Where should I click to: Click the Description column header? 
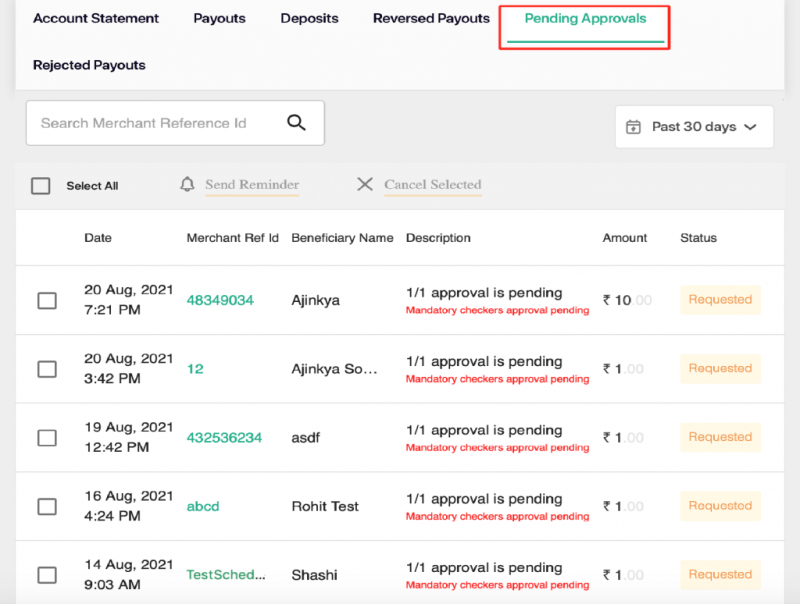point(438,238)
